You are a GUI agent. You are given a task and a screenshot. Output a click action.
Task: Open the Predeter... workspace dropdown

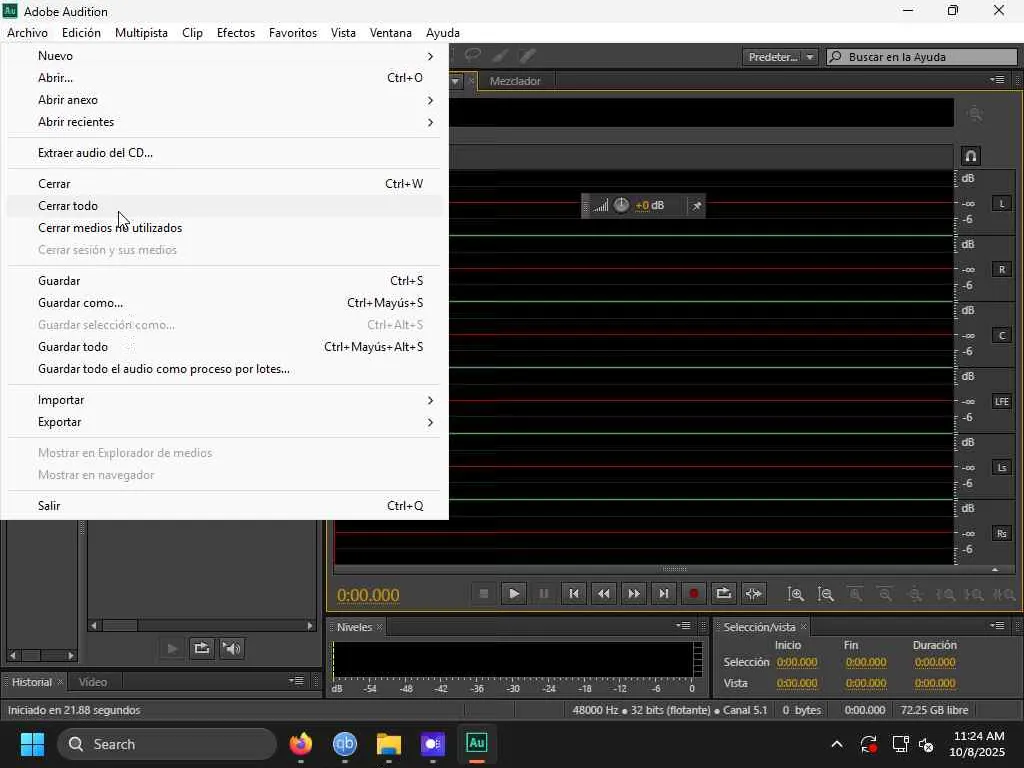coord(780,57)
